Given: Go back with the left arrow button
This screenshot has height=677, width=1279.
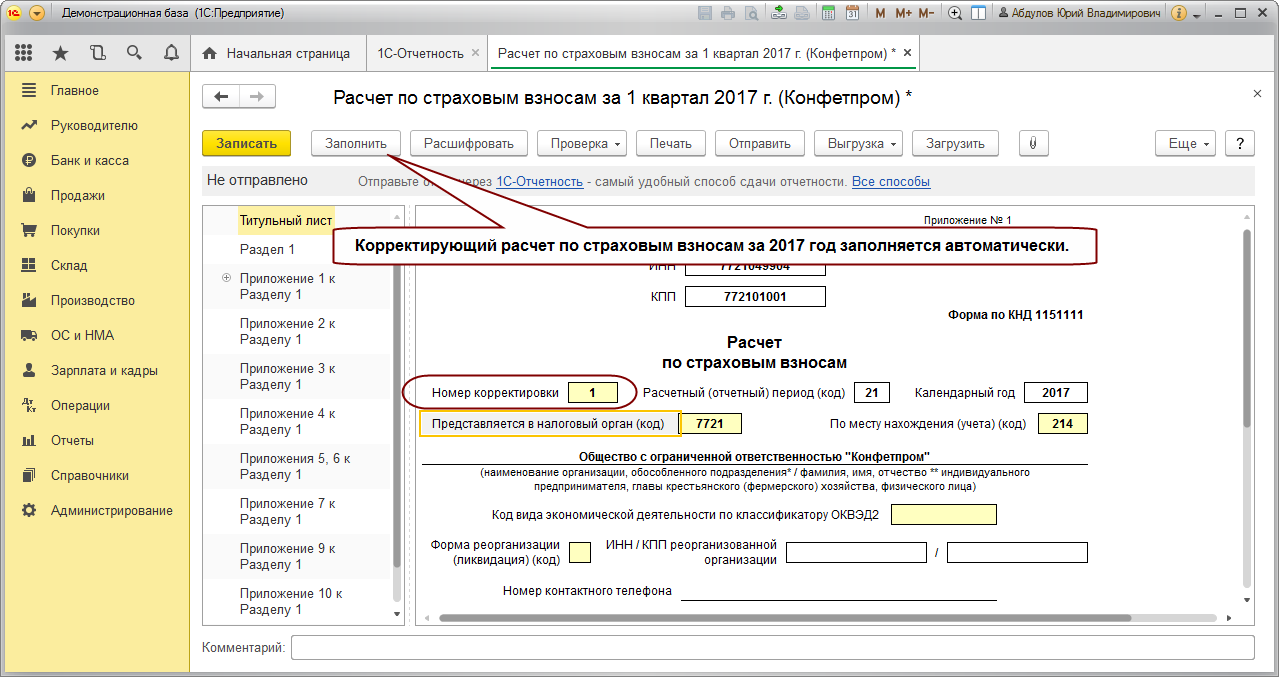Looking at the screenshot, I should click(222, 97).
